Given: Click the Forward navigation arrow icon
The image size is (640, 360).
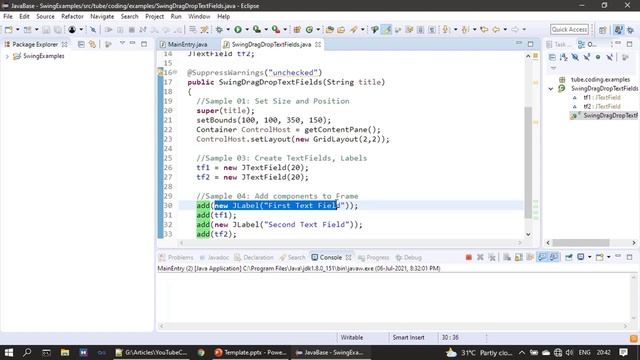Looking at the screenshot, I should pyautogui.click(x=515, y=29).
